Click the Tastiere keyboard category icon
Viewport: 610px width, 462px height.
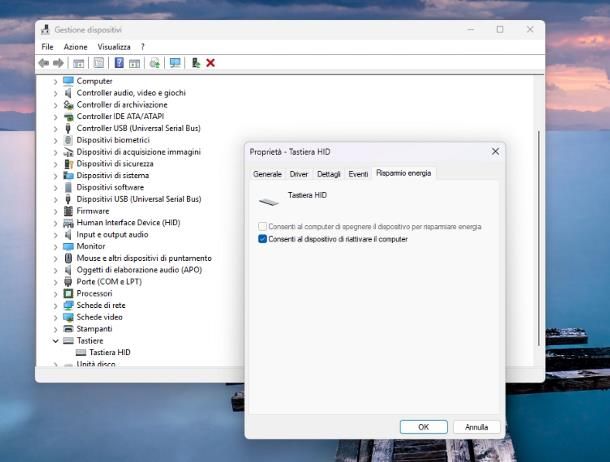(68, 341)
